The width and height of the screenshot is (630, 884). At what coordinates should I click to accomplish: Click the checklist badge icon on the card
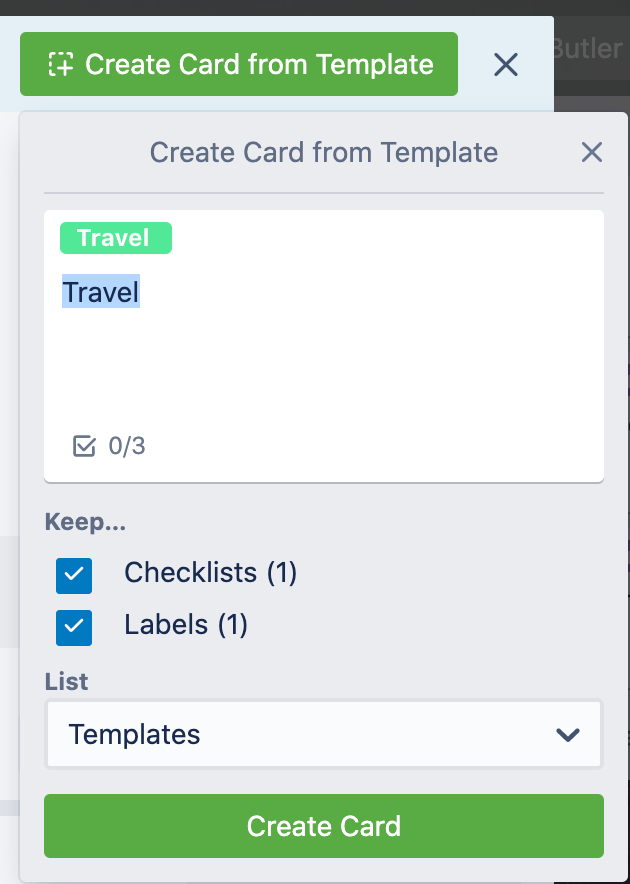84,446
